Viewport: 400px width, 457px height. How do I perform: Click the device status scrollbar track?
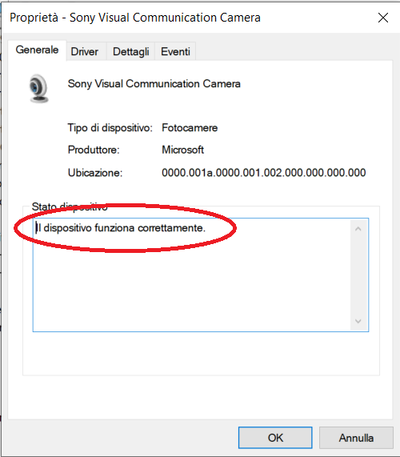point(358,275)
